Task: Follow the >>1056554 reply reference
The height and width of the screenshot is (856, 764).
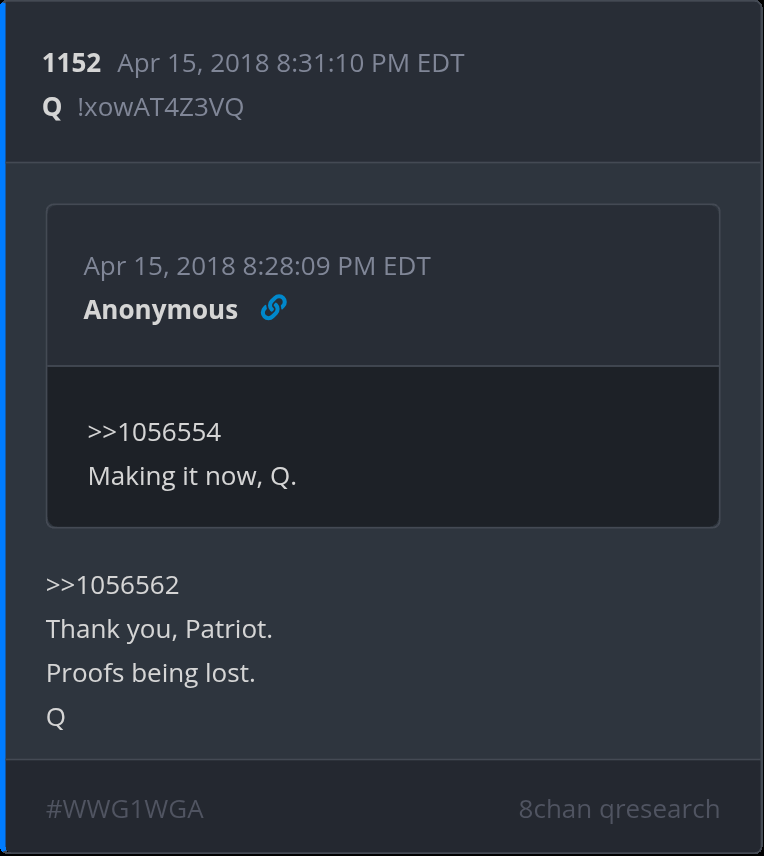Action: coord(154,432)
